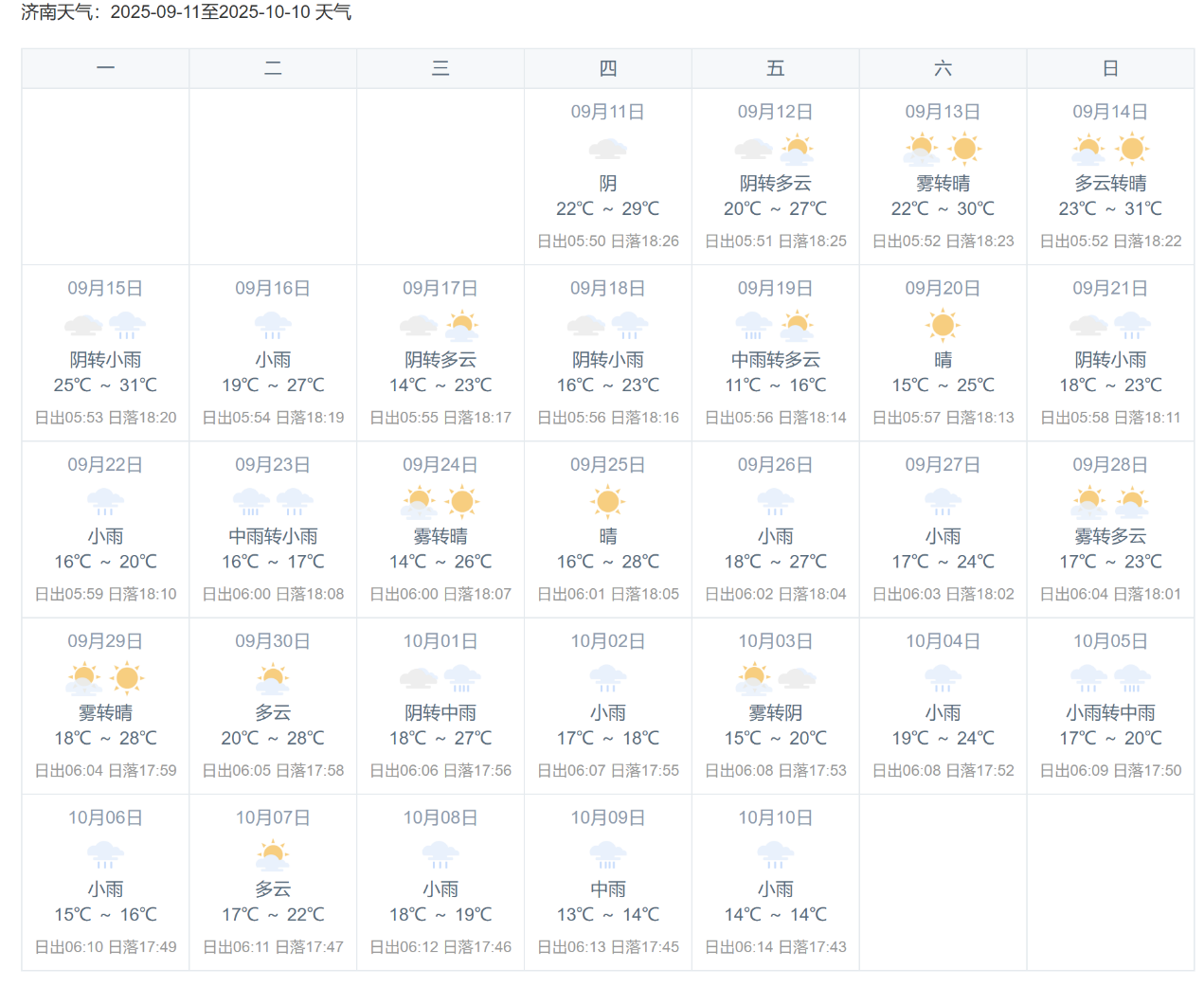Click the cloud icon for 10月03日
1204x986 pixels.
[x=797, y=678]
